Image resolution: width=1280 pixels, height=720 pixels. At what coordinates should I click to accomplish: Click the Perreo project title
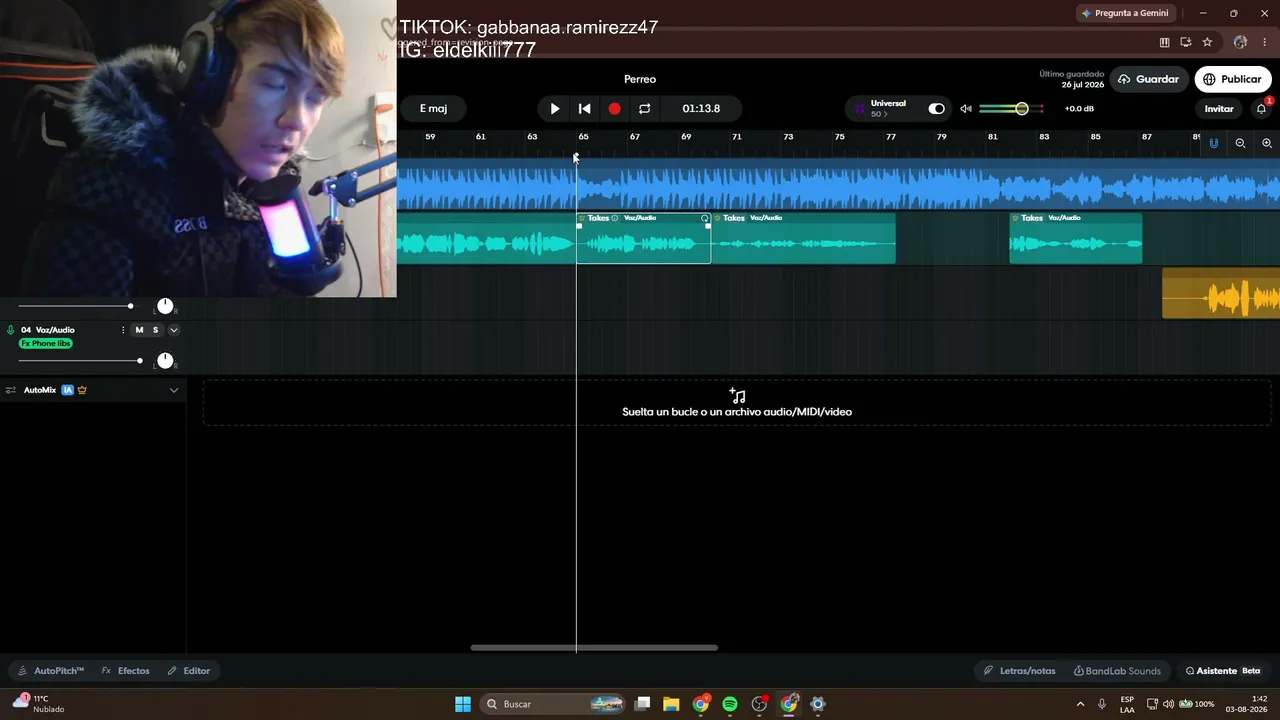tap(640, 79)
